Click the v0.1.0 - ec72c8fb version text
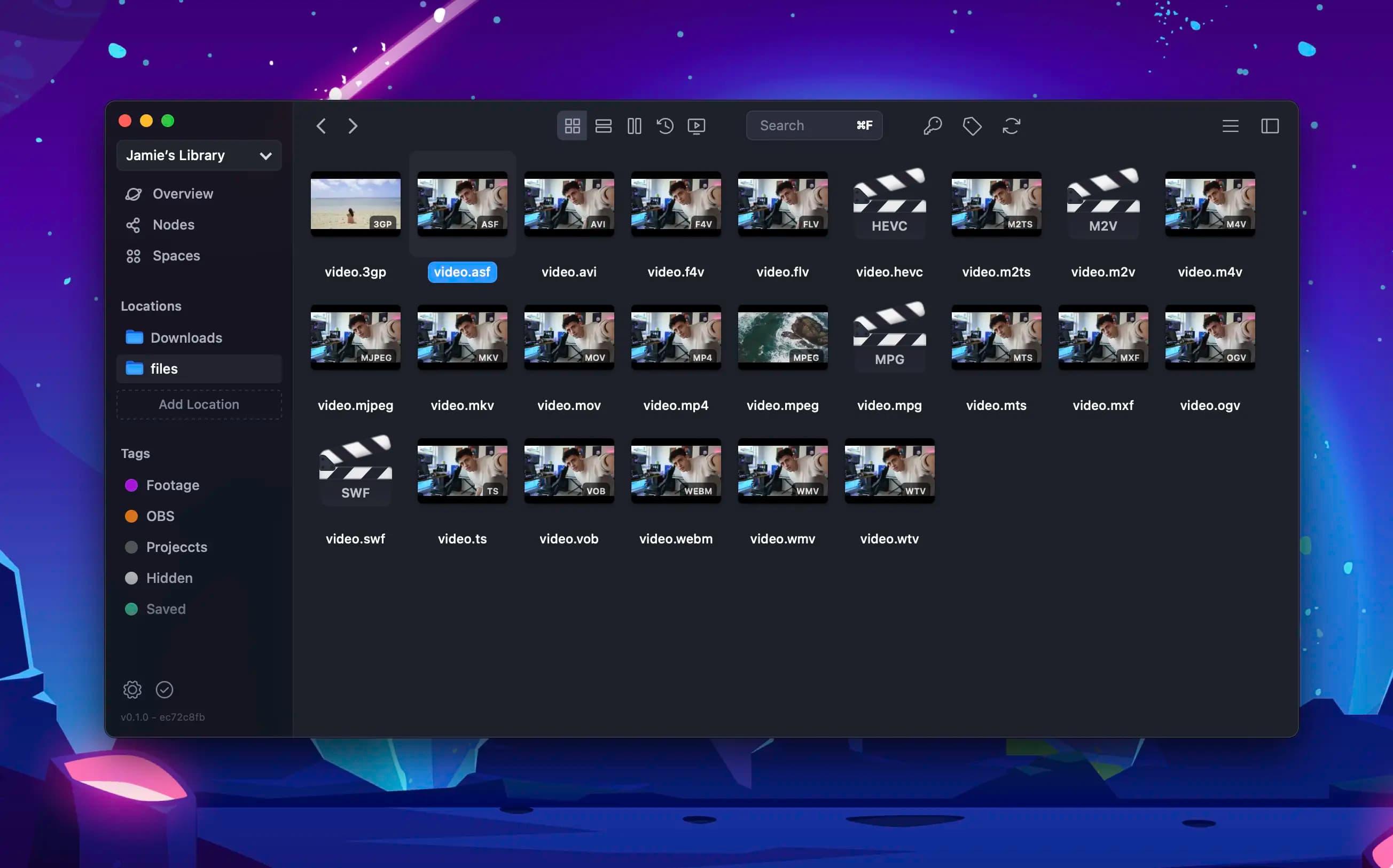 (162, 717)
